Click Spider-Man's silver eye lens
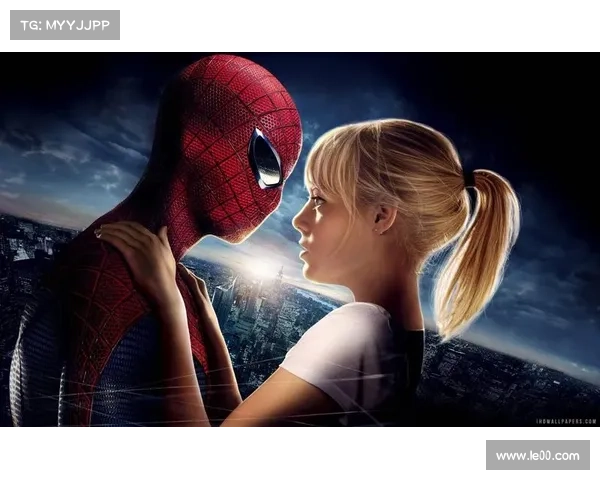Viewport: 600px width, 480px height. [x=265, y=158]
